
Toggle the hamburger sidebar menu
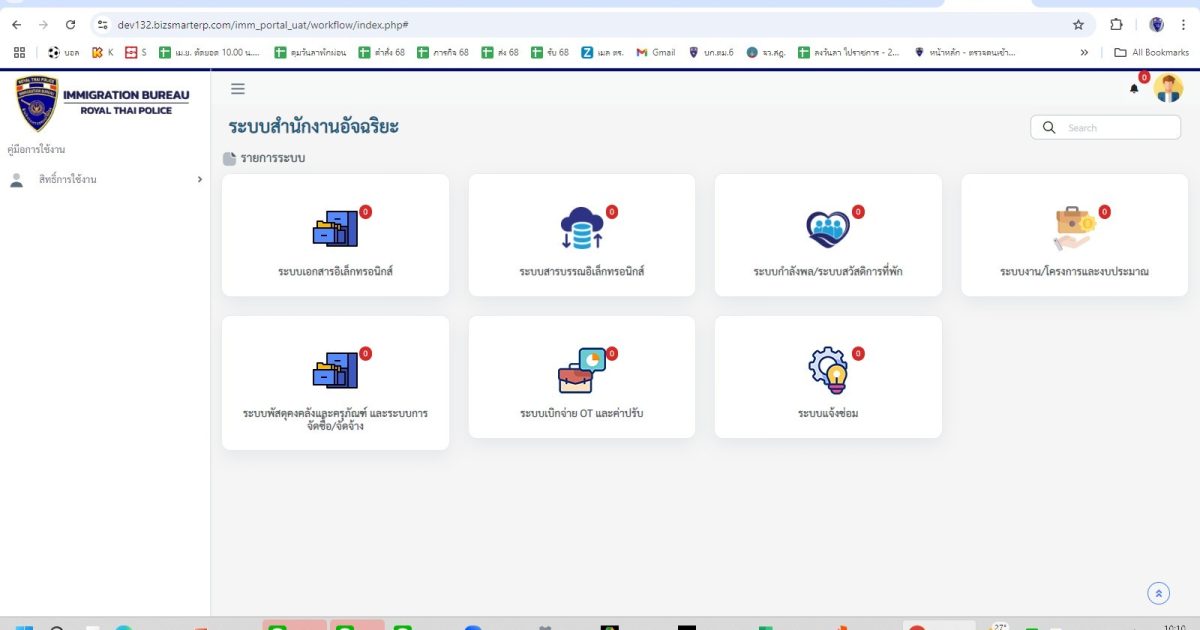click(238, 89)
